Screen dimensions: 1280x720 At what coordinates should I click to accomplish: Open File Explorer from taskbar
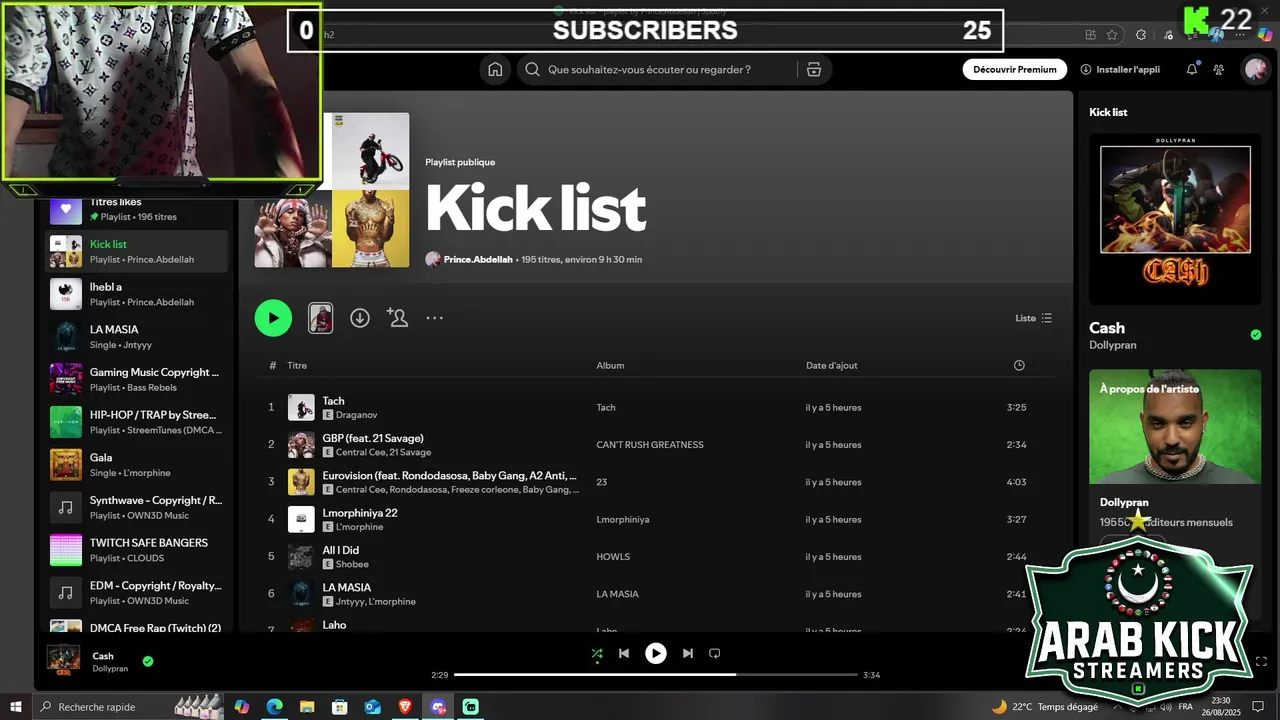[307, 707]
